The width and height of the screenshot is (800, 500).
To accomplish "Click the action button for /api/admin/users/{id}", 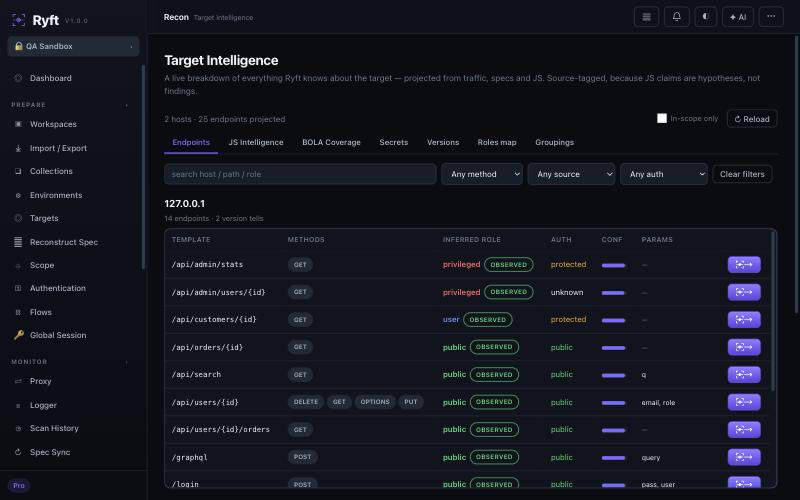I will (744, 292).
